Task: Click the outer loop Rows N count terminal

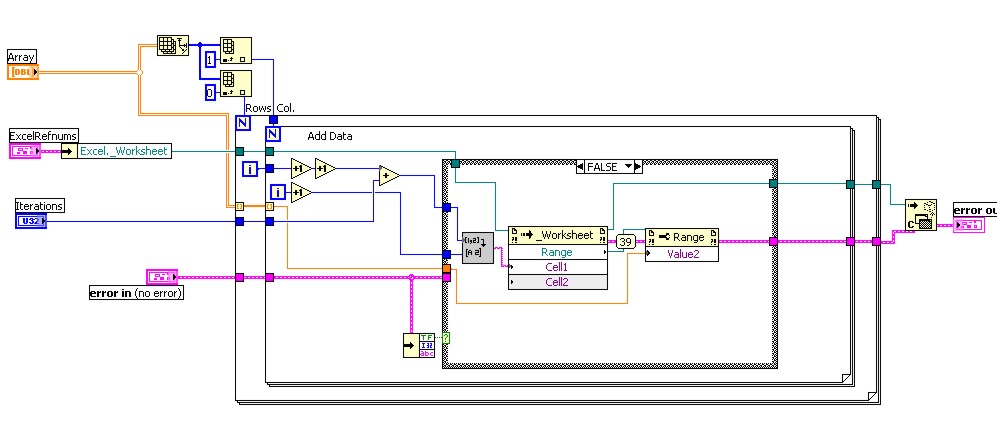Action: click(242, 123)
